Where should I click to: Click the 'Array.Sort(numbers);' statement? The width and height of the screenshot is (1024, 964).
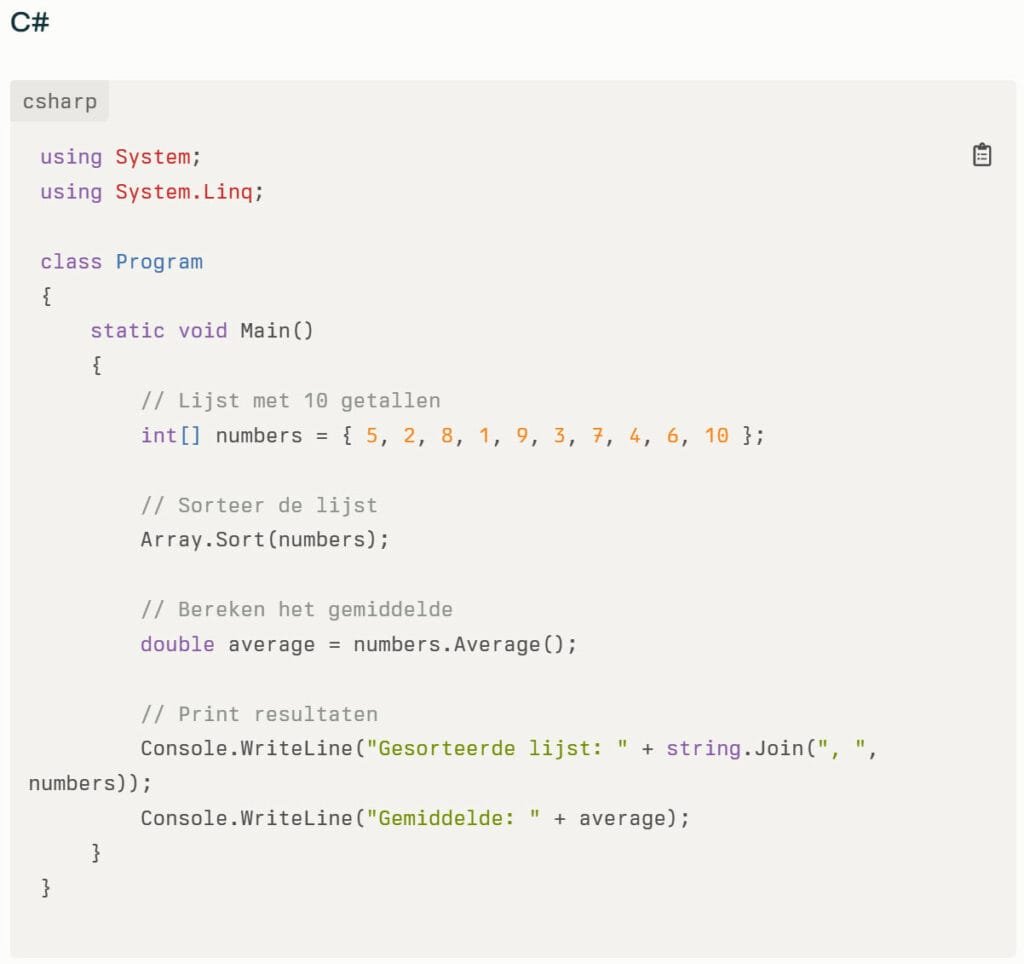tap(264, 540)
